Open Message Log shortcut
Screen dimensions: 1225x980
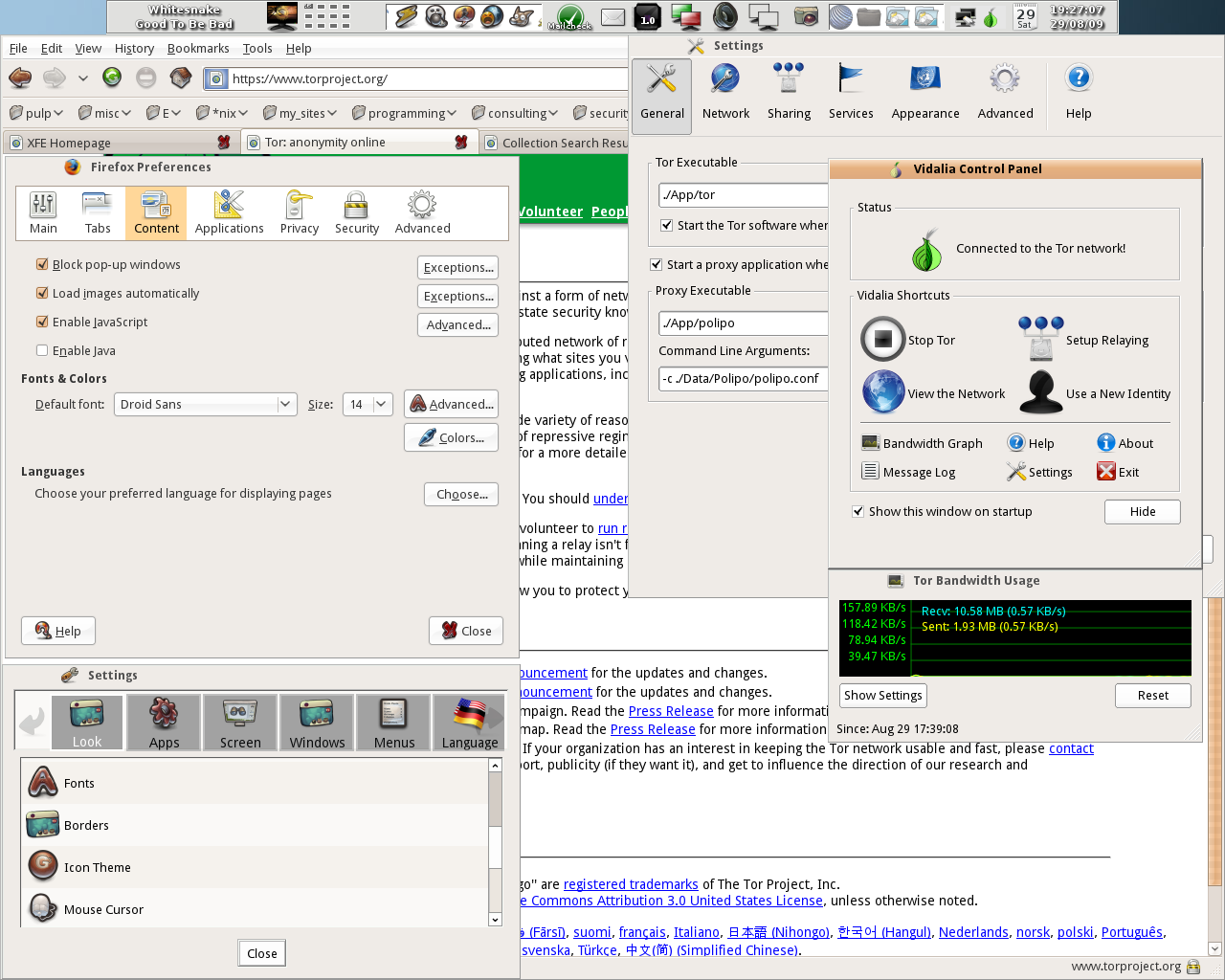[x=908, y=472]
